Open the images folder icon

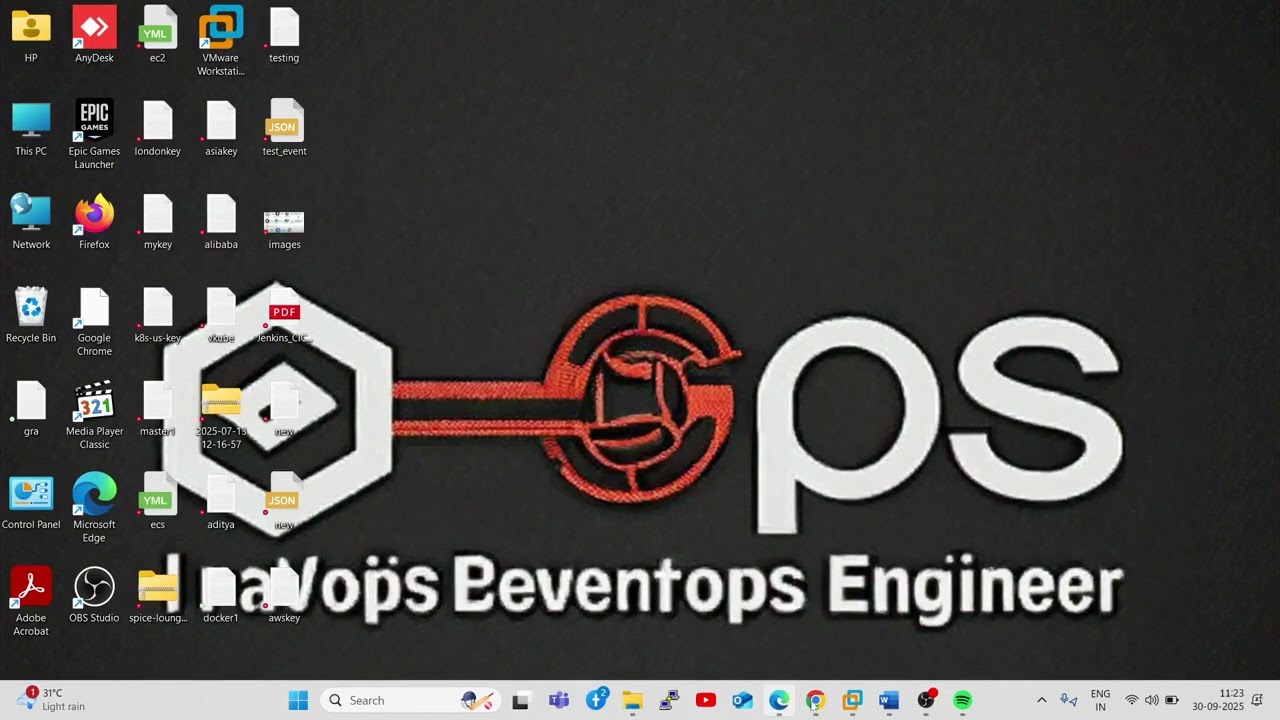[284, 229]
